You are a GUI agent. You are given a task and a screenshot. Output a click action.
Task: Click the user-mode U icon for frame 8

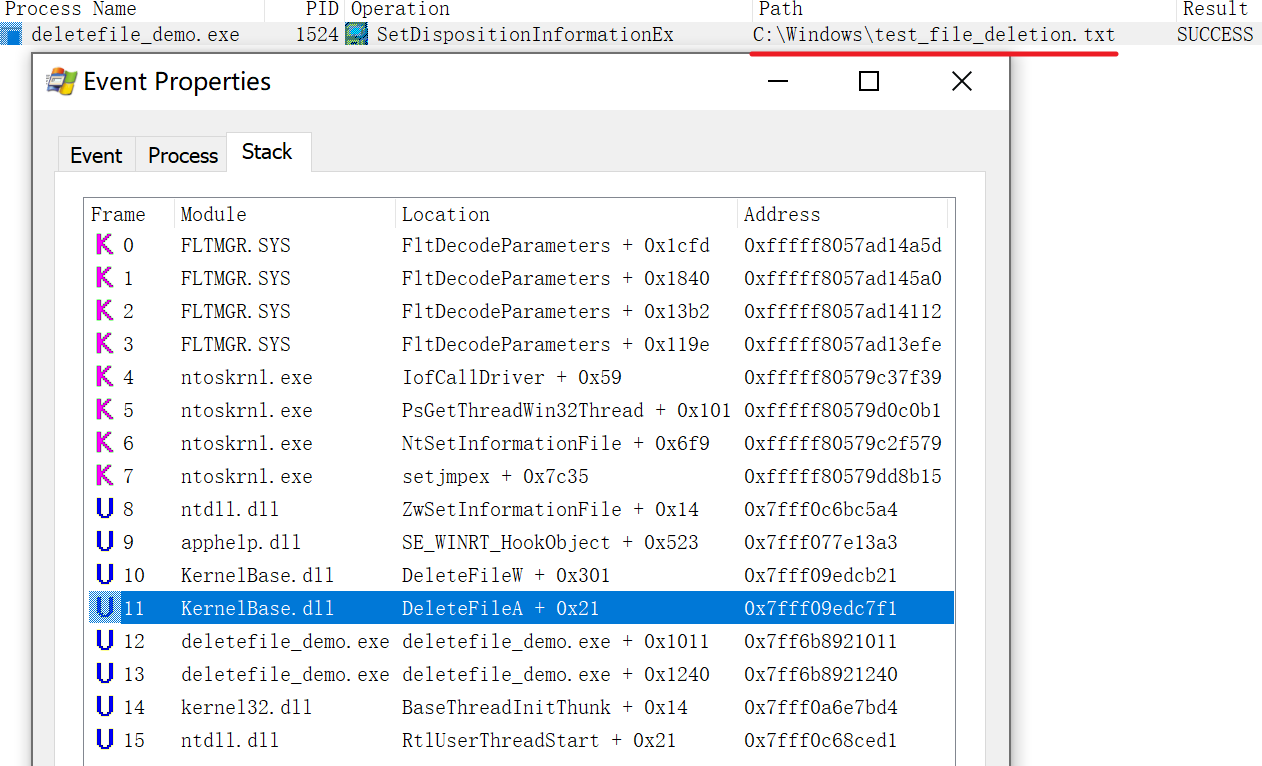tap(104, 509)
